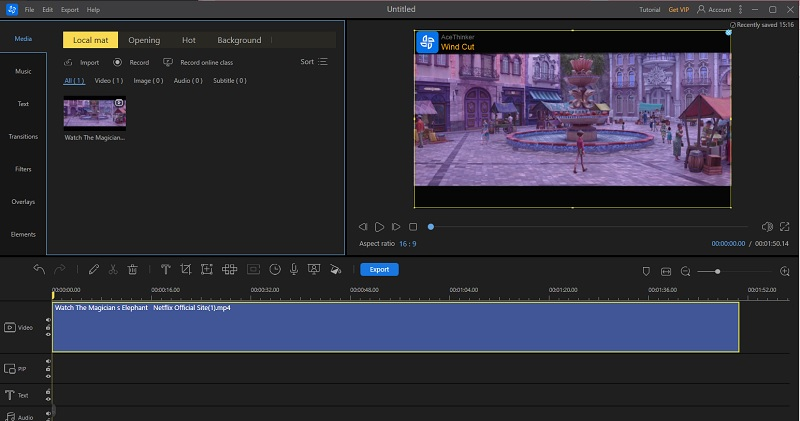Start voiceover with the microphone icon
This screenshot has height=421, width=800.
pyautogui.click(x=294, y=269)
